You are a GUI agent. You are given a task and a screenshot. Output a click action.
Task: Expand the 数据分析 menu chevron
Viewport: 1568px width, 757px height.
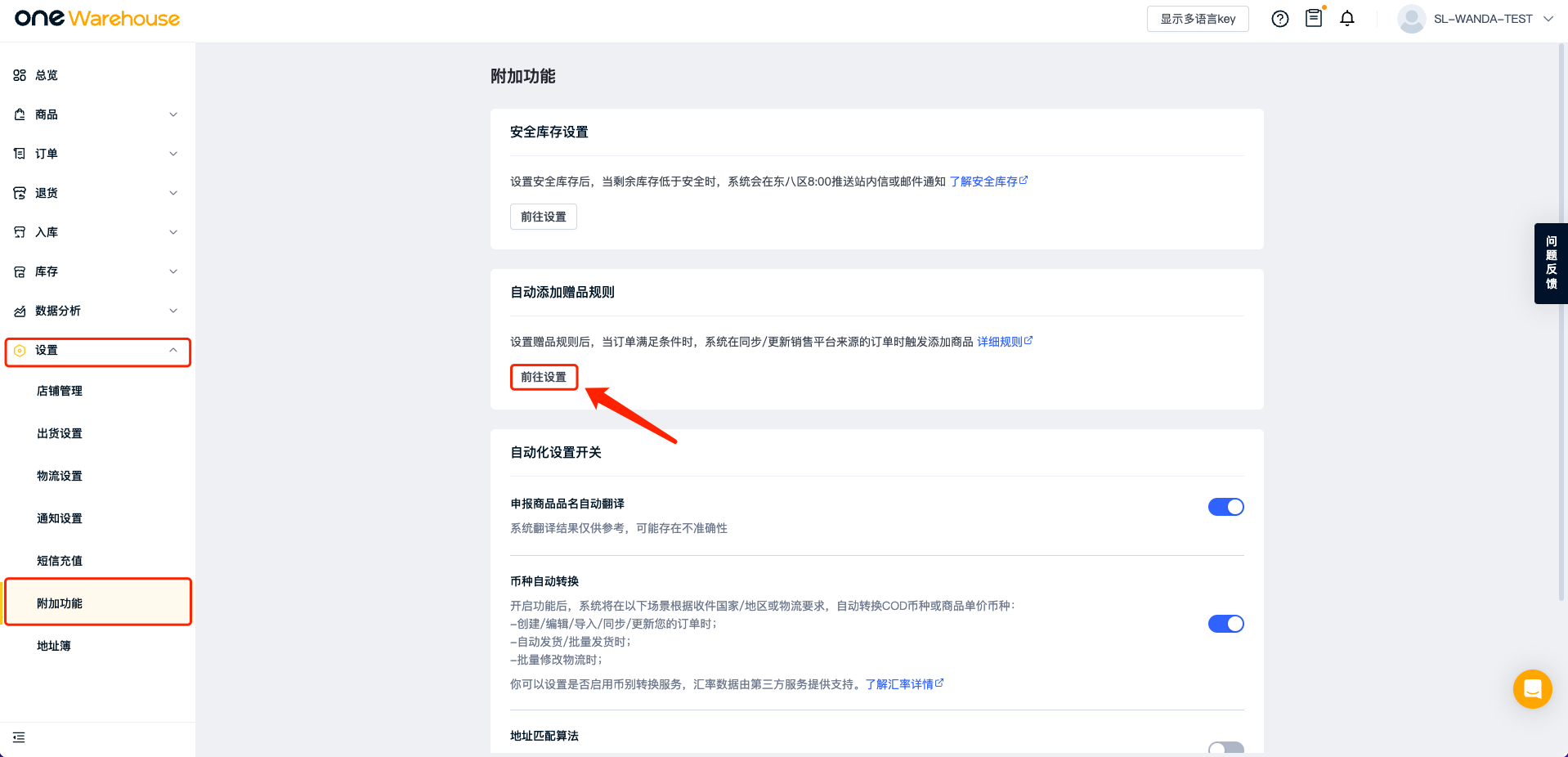[x=173, y=311]
